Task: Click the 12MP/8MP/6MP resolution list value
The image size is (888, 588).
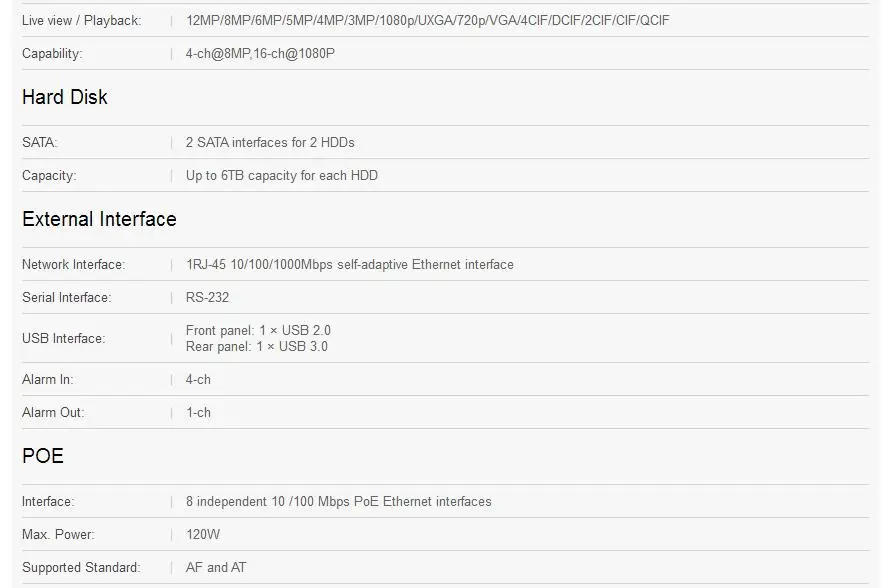Action: pyautogui.click(x=428, y=20)
